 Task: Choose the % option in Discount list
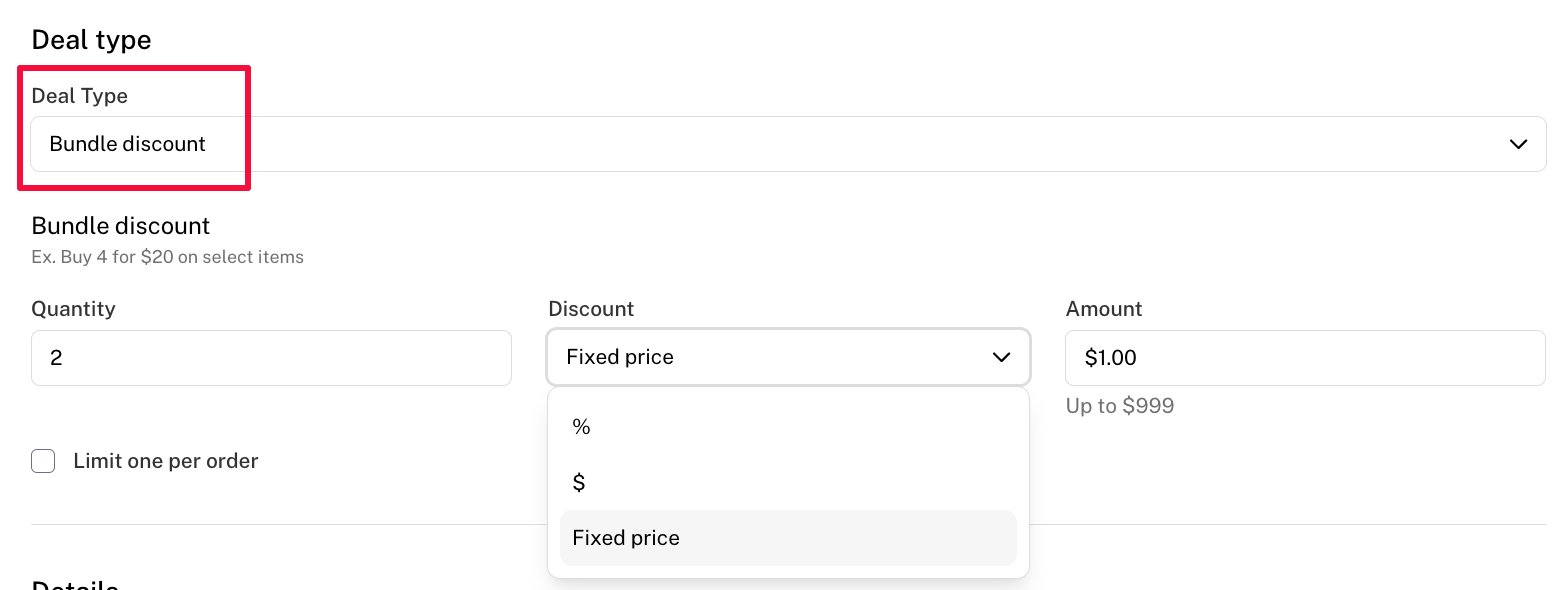pos(788,427)
